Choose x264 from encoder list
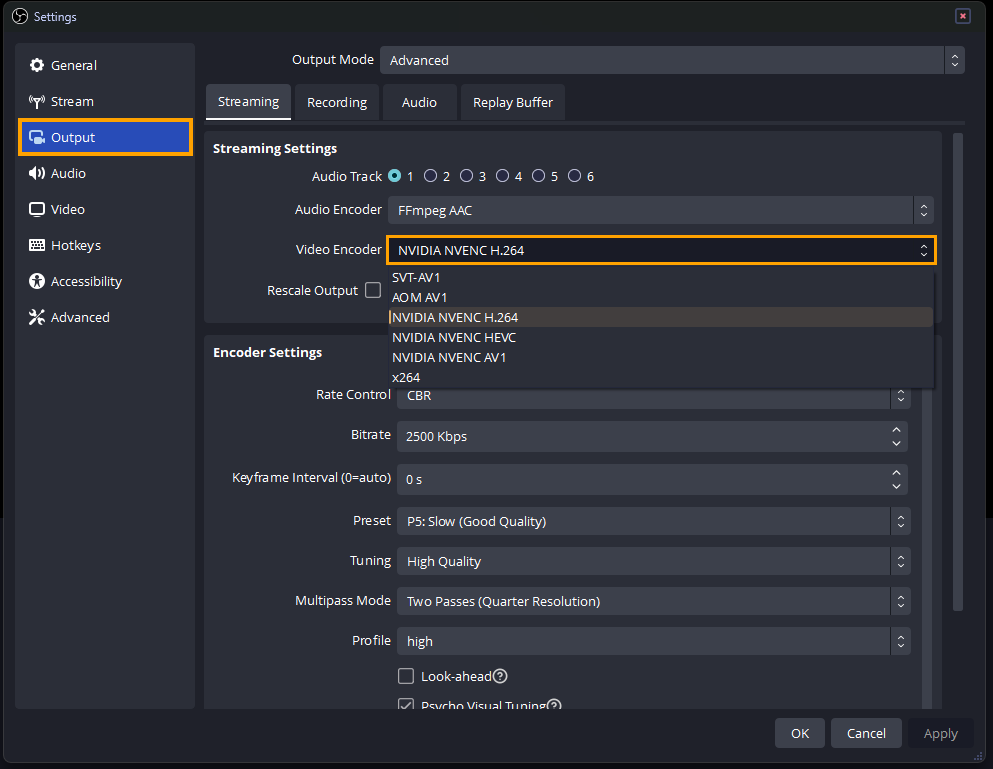The image size is (993, 769). [x=661, y=378]
